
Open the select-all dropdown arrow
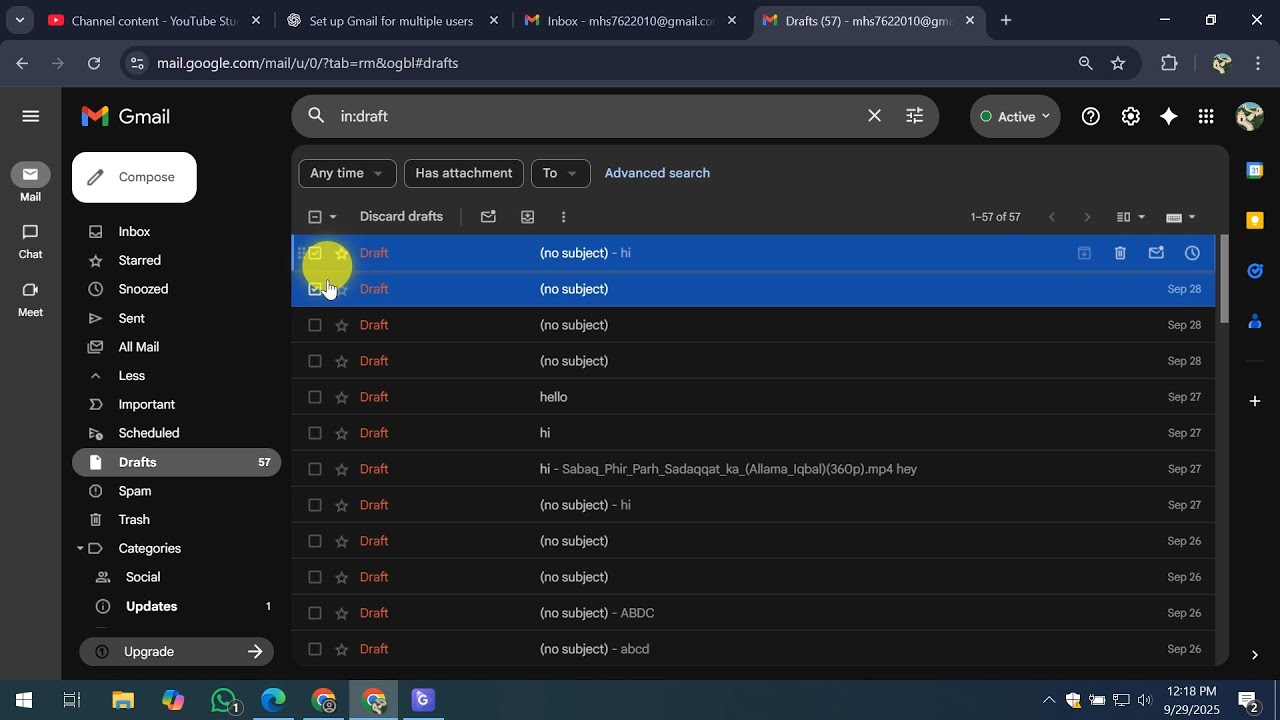pyautogui.click(x=333, y=216)
